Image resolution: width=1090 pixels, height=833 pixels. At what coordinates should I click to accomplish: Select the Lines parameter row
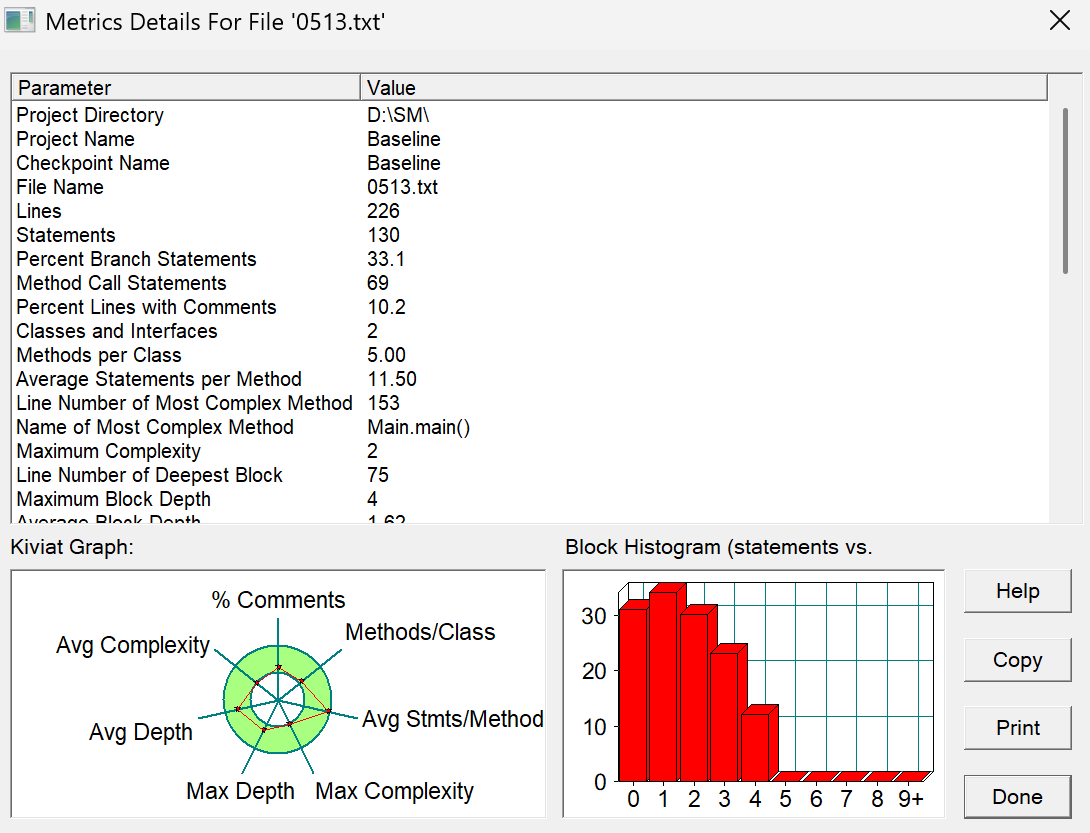coord(530,211)
